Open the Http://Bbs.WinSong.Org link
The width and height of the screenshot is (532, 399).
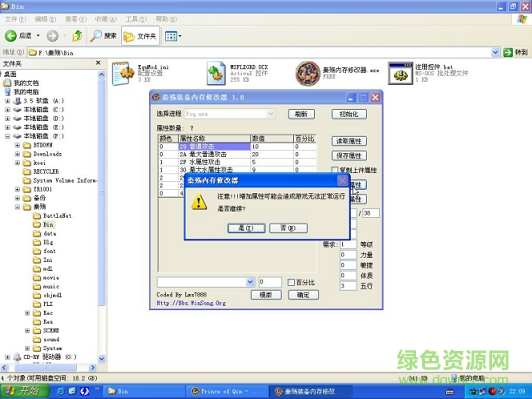[x=191, y=303]
